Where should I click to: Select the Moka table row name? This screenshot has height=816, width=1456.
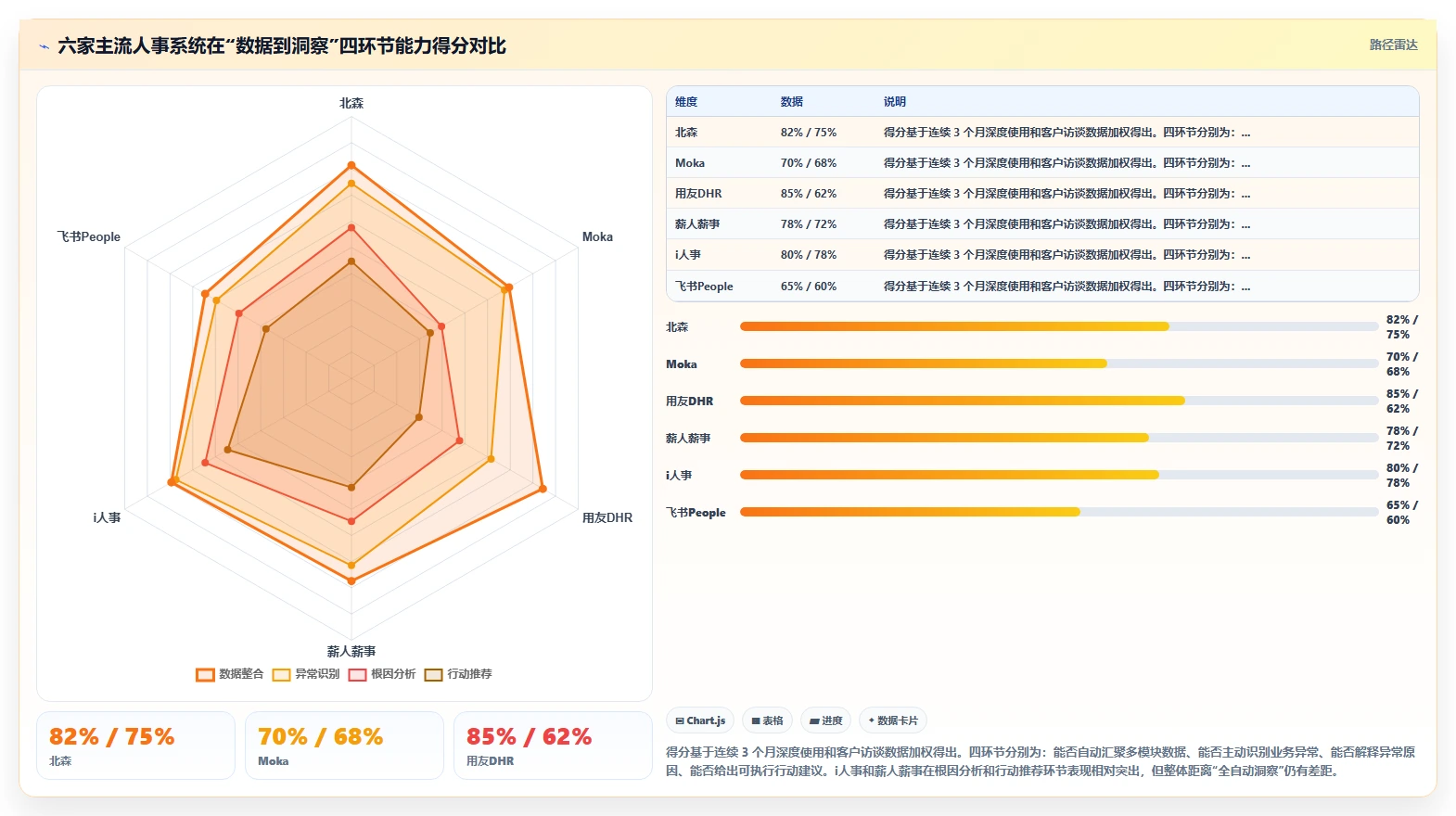point(690,163)
